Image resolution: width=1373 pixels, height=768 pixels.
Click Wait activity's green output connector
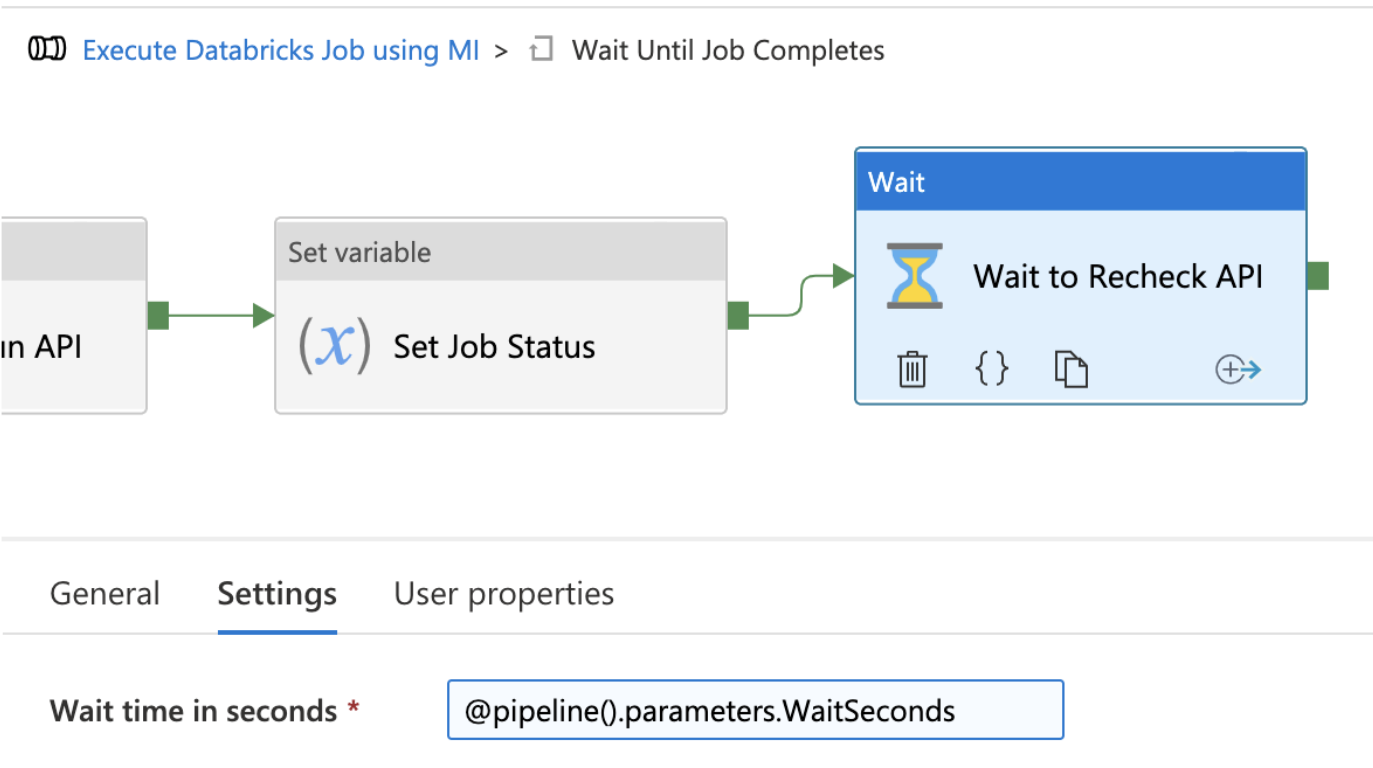click(1318, 276)
